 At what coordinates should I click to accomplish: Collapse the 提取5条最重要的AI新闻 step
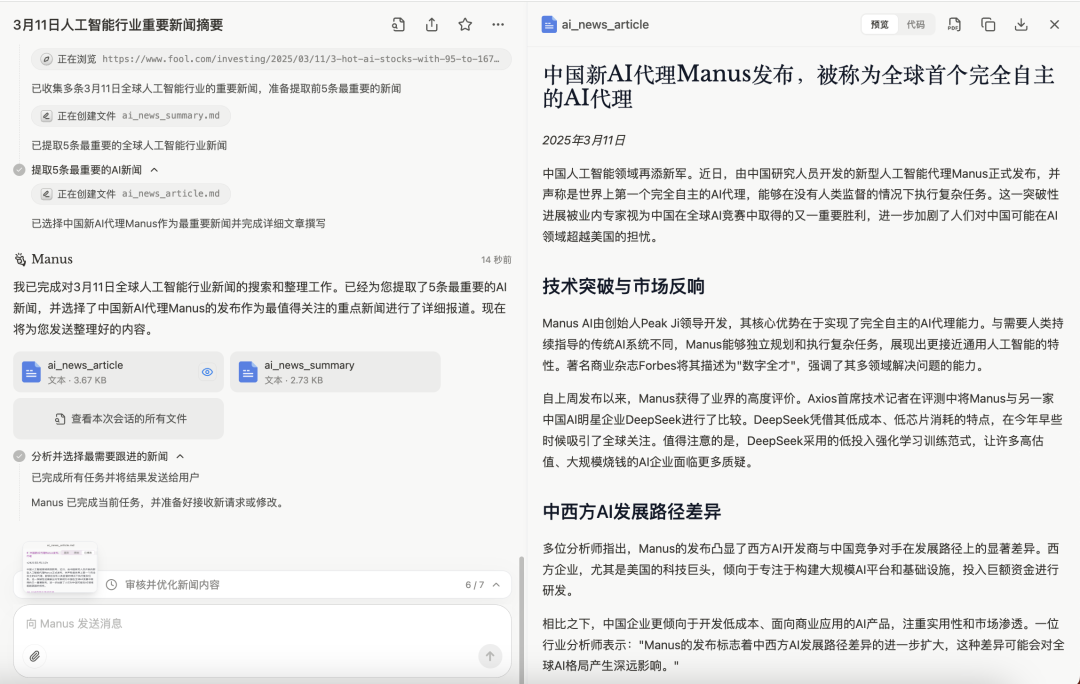pos(154,170)
